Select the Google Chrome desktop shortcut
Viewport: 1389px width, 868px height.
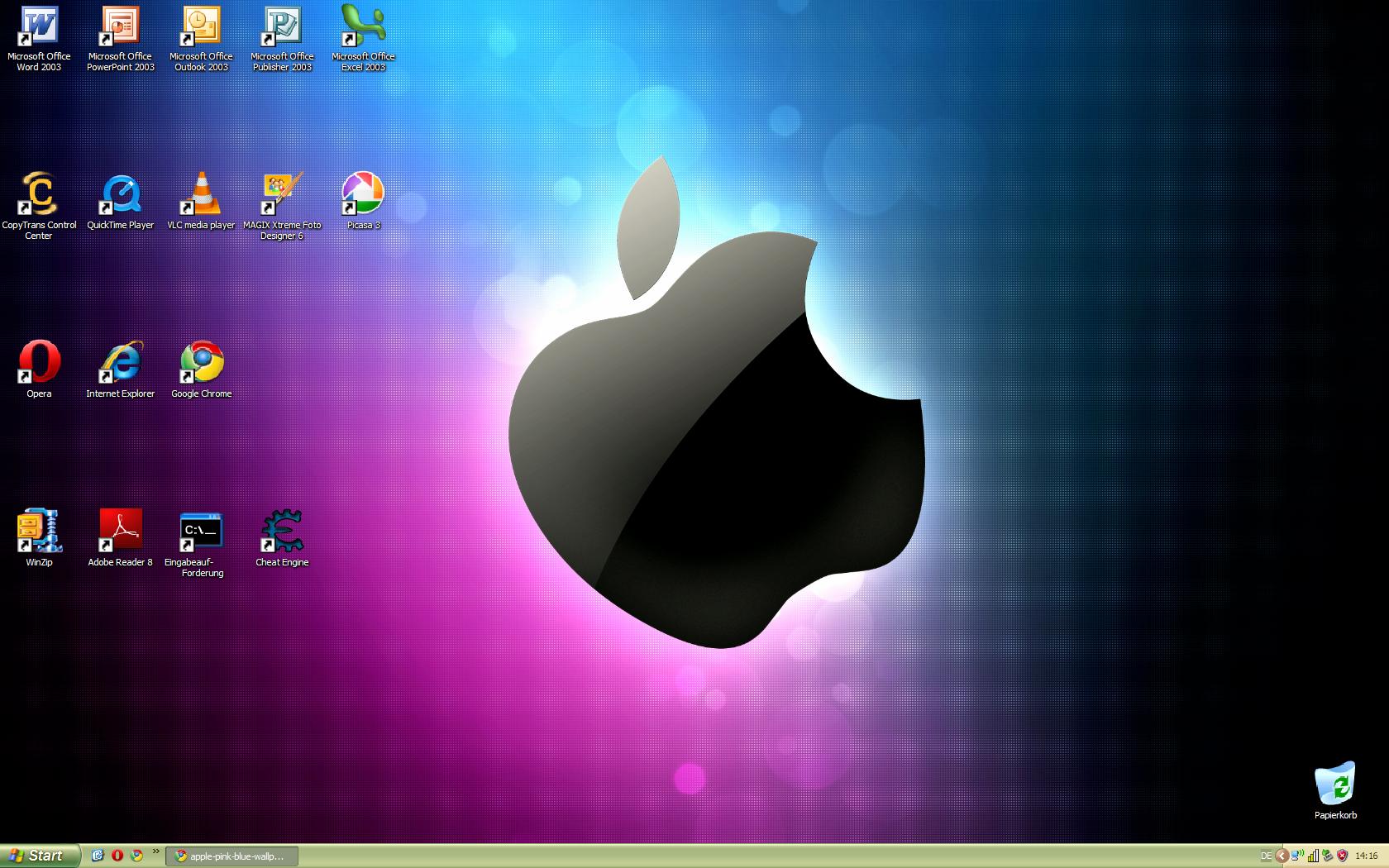pyautogui.click(x=201, y=370)
